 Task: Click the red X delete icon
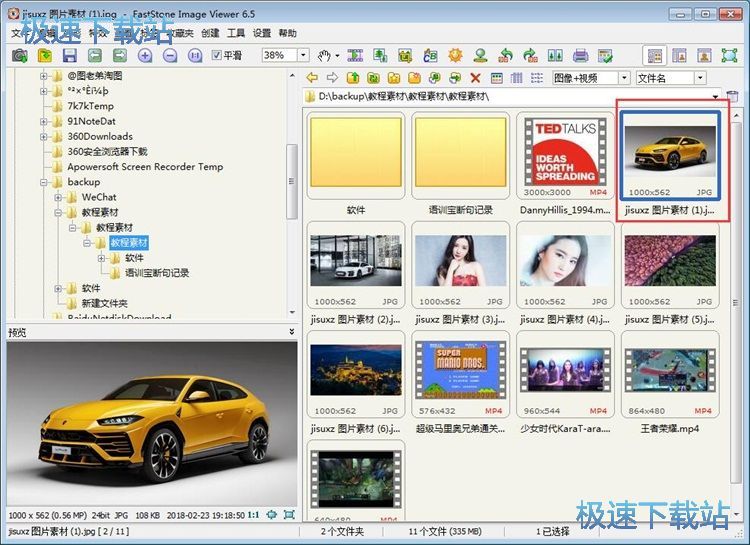[x=475, y=78]
